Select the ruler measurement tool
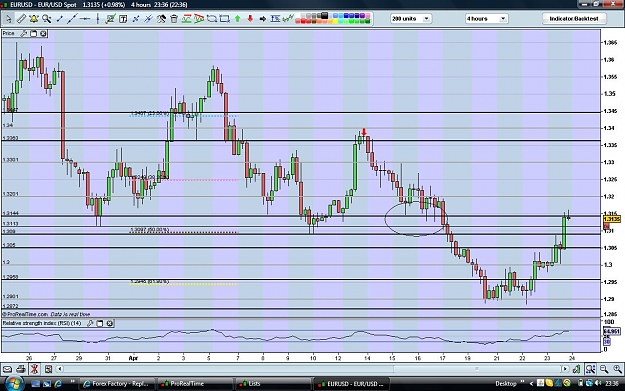The height and width of the screenshot is (391, 625). click(21, 19)
